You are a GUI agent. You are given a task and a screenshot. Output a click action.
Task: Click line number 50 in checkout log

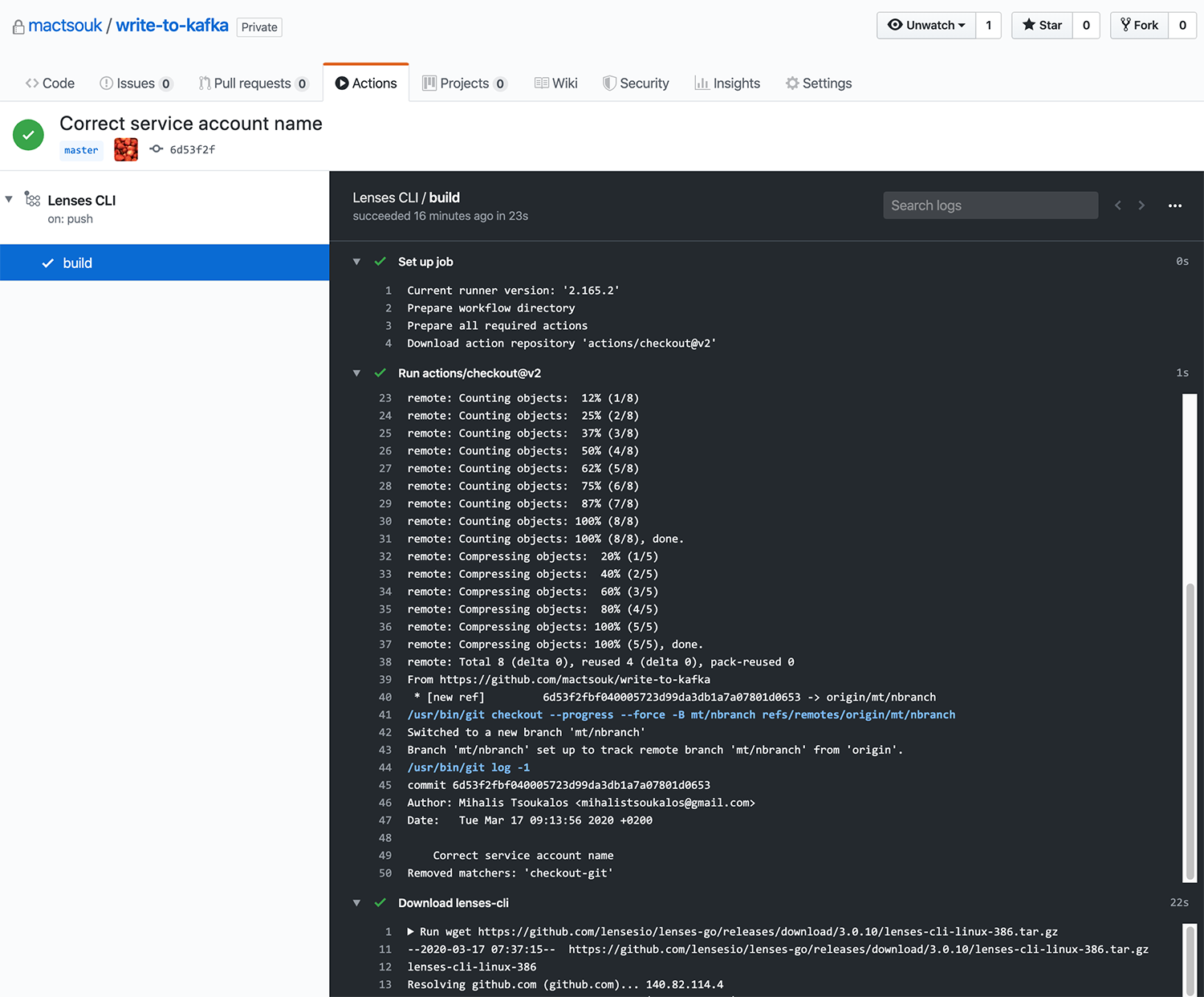pos(385,873)
